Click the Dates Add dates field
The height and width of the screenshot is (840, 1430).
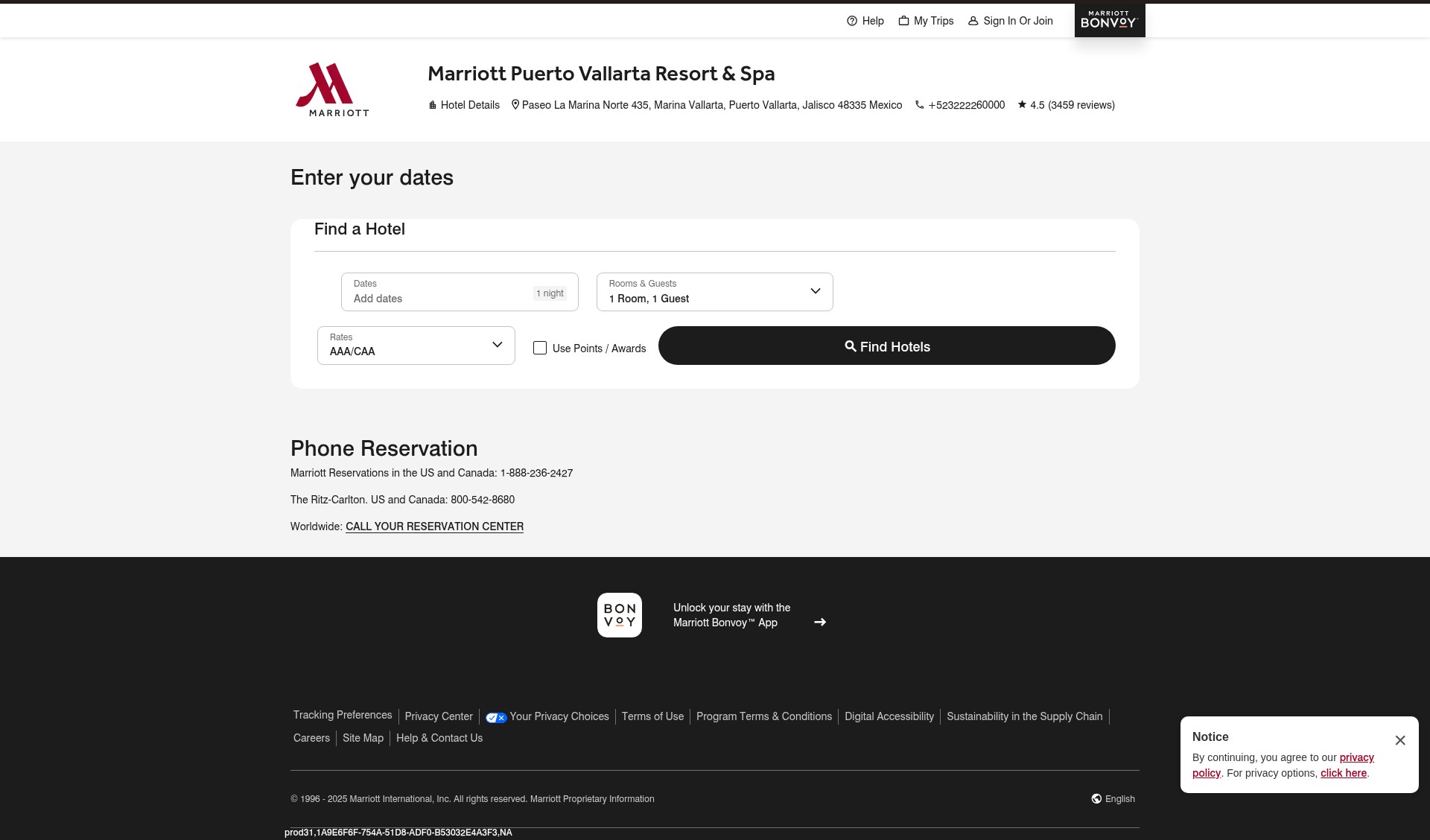[460, 292]
